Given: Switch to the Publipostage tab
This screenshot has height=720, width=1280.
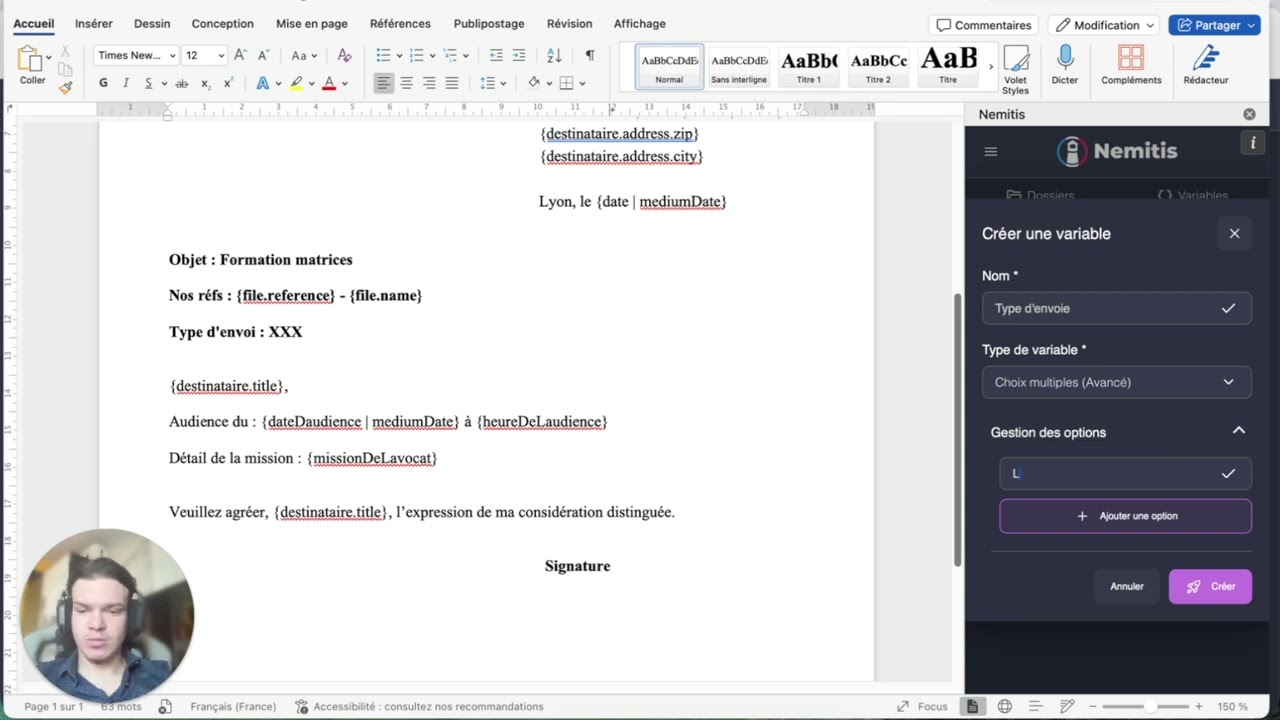Looking at the screenshot, I should pos(489,23).
